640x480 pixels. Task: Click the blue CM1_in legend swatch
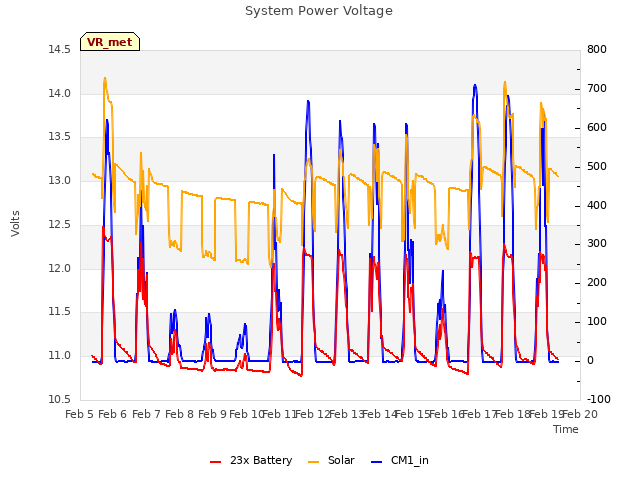coord(376,462)
